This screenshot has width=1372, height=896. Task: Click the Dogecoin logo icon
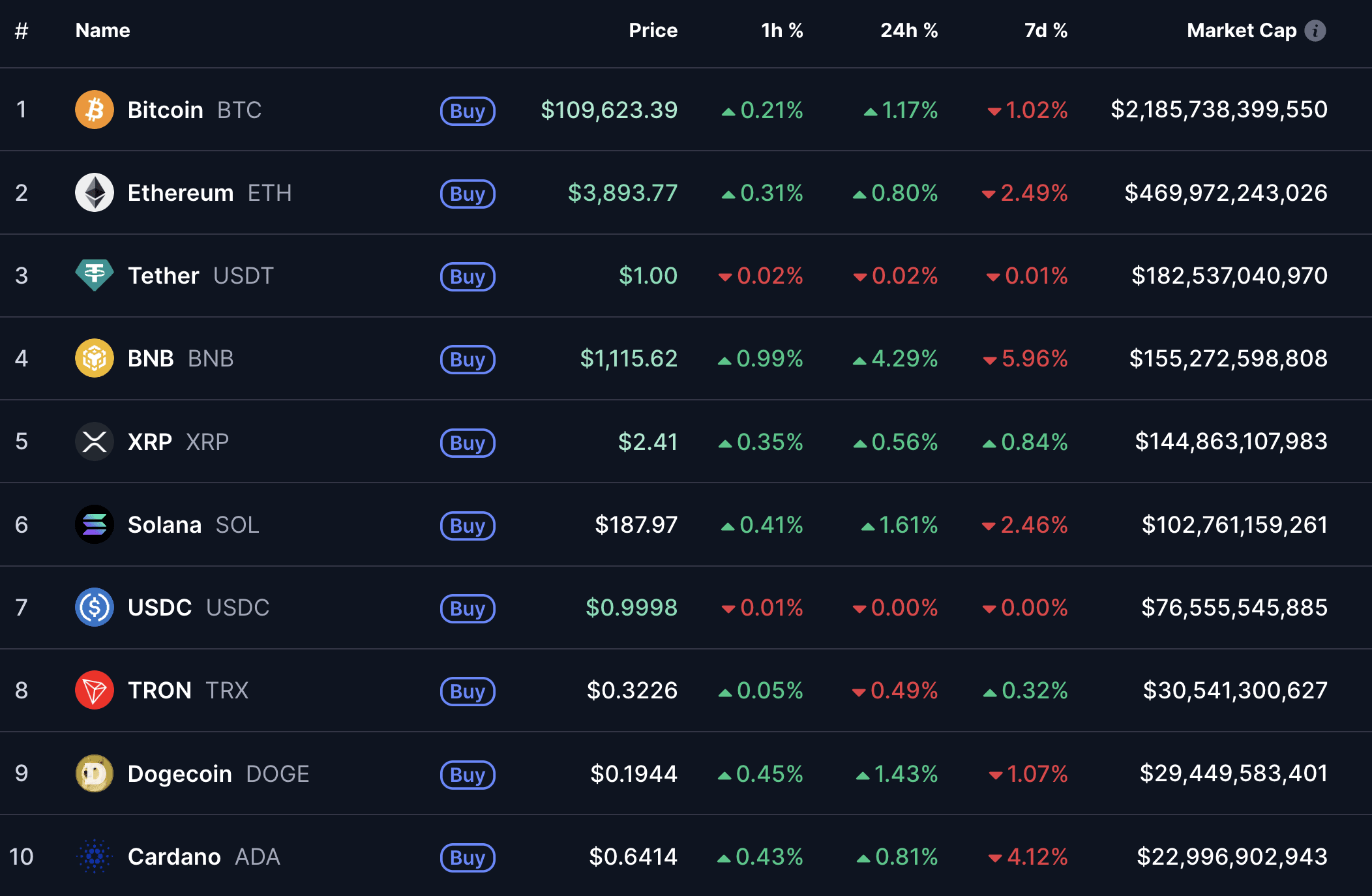(x=95, y=773)
